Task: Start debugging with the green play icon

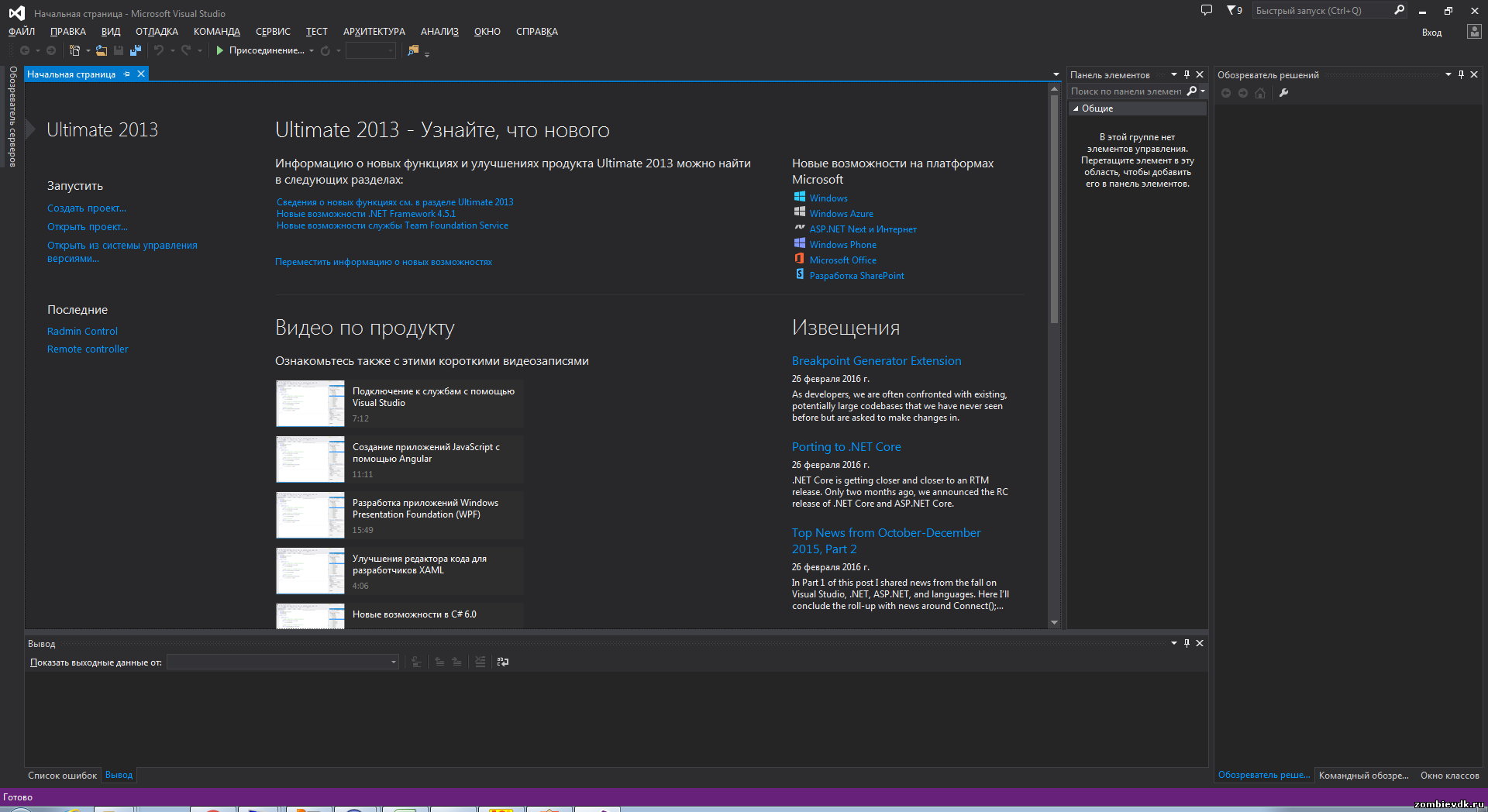Action: click(x=220, y=50)
